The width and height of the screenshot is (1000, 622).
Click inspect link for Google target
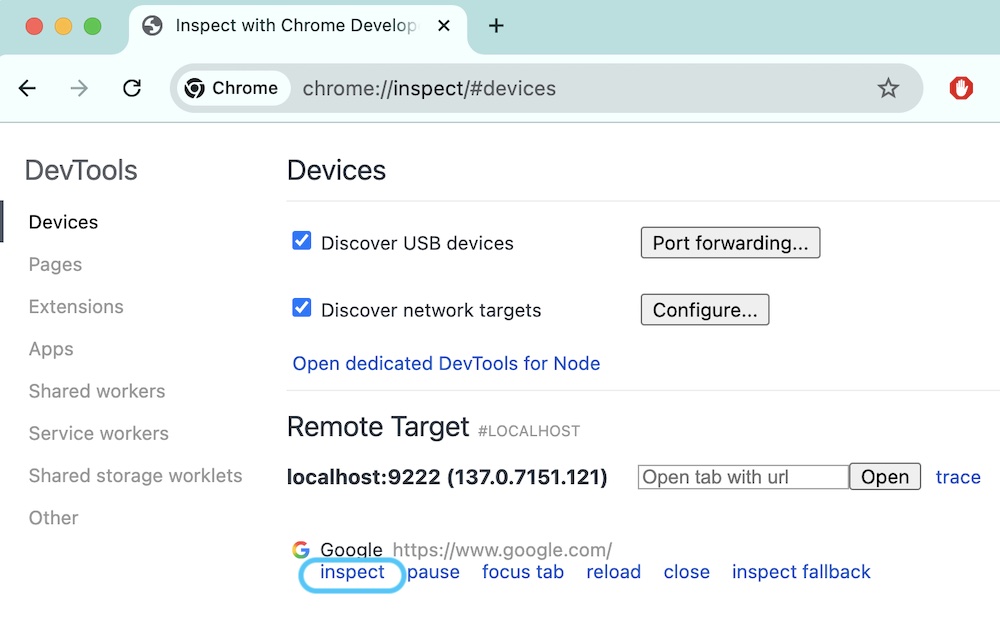tap(352, 572)
